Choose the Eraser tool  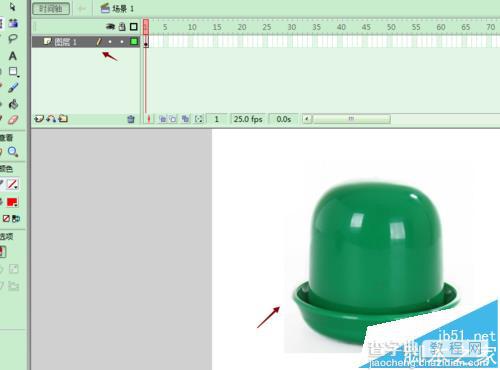(x=13, y=120)
